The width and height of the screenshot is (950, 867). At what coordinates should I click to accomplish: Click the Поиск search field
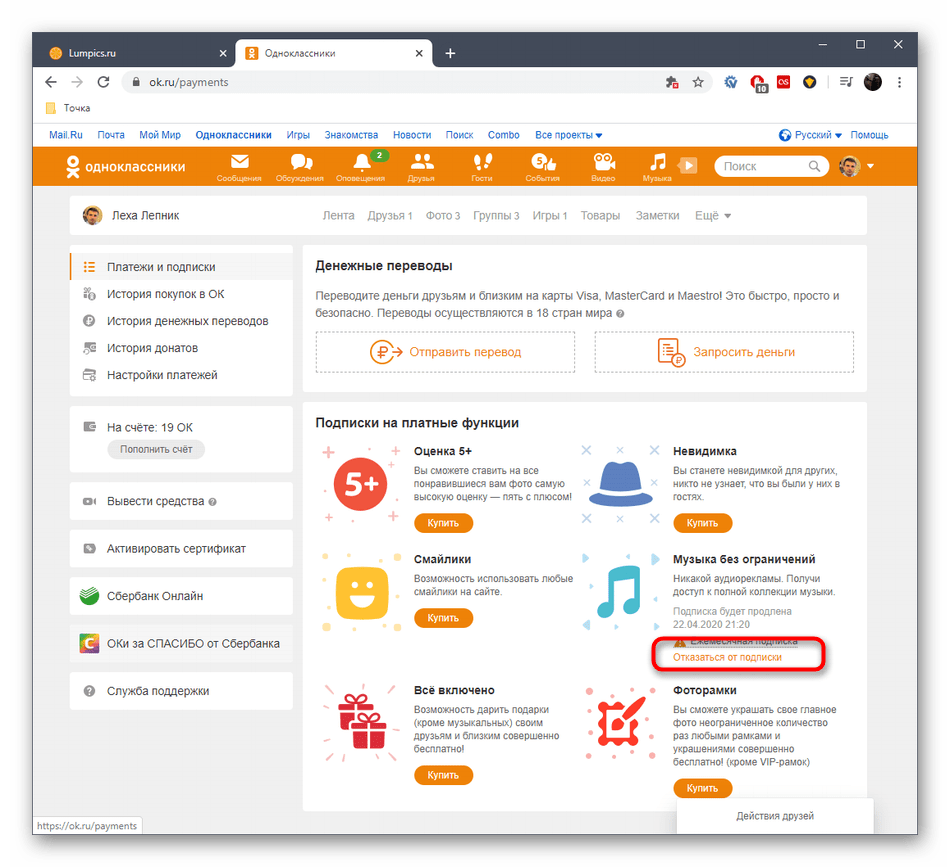pyautogui.click(x=762, y=166)
